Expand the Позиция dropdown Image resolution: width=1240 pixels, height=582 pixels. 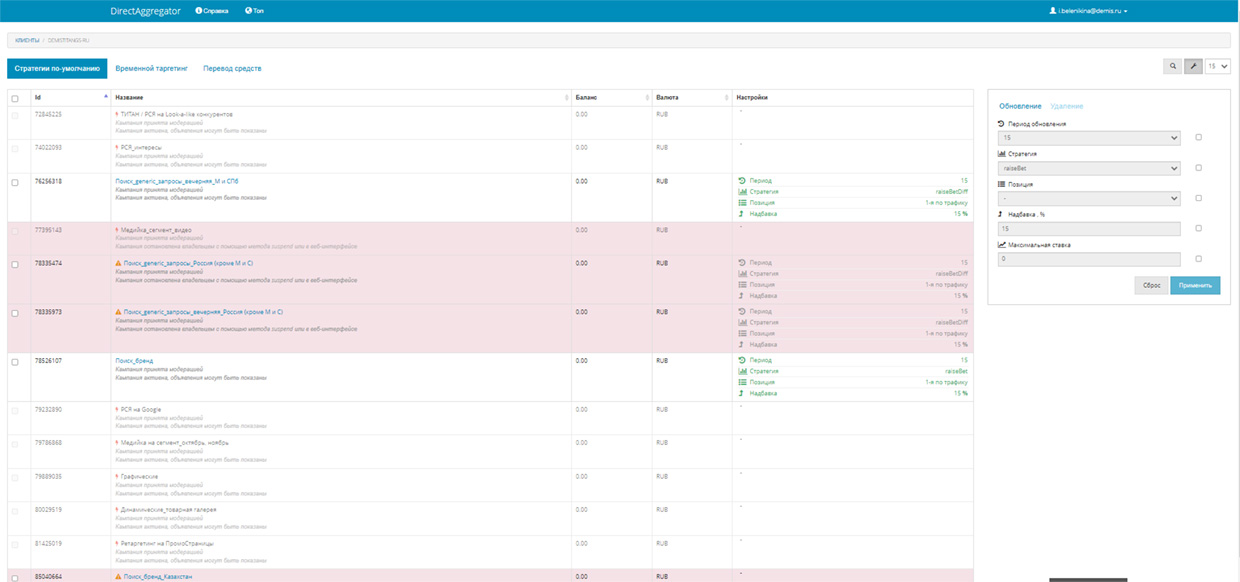(1089, 198)
